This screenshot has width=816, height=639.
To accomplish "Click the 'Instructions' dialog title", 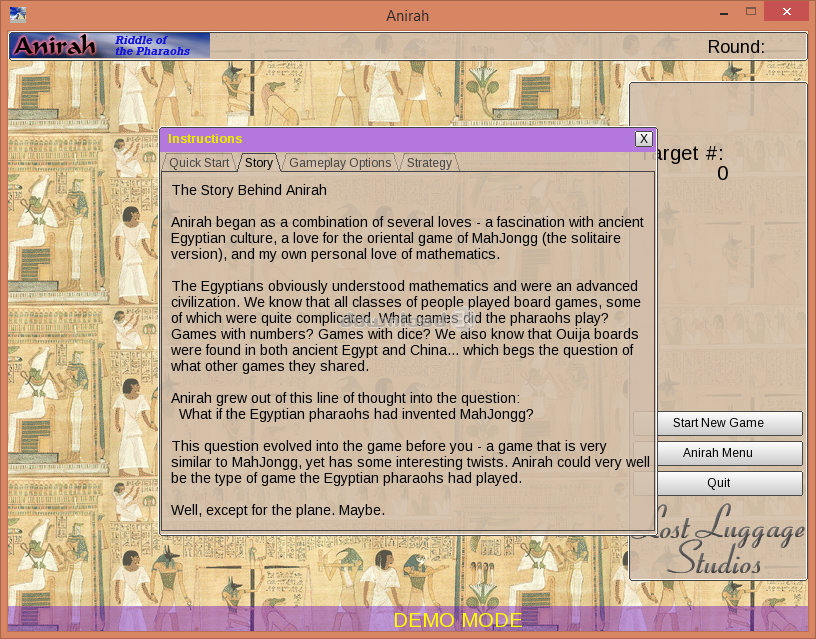I will [205, 139].
